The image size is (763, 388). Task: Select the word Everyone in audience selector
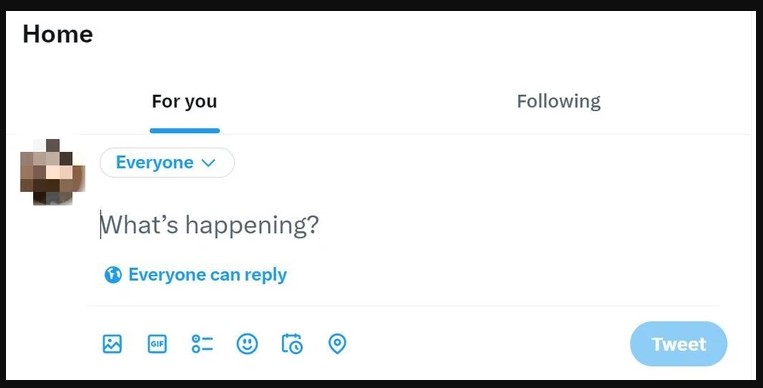click(154, 163)
